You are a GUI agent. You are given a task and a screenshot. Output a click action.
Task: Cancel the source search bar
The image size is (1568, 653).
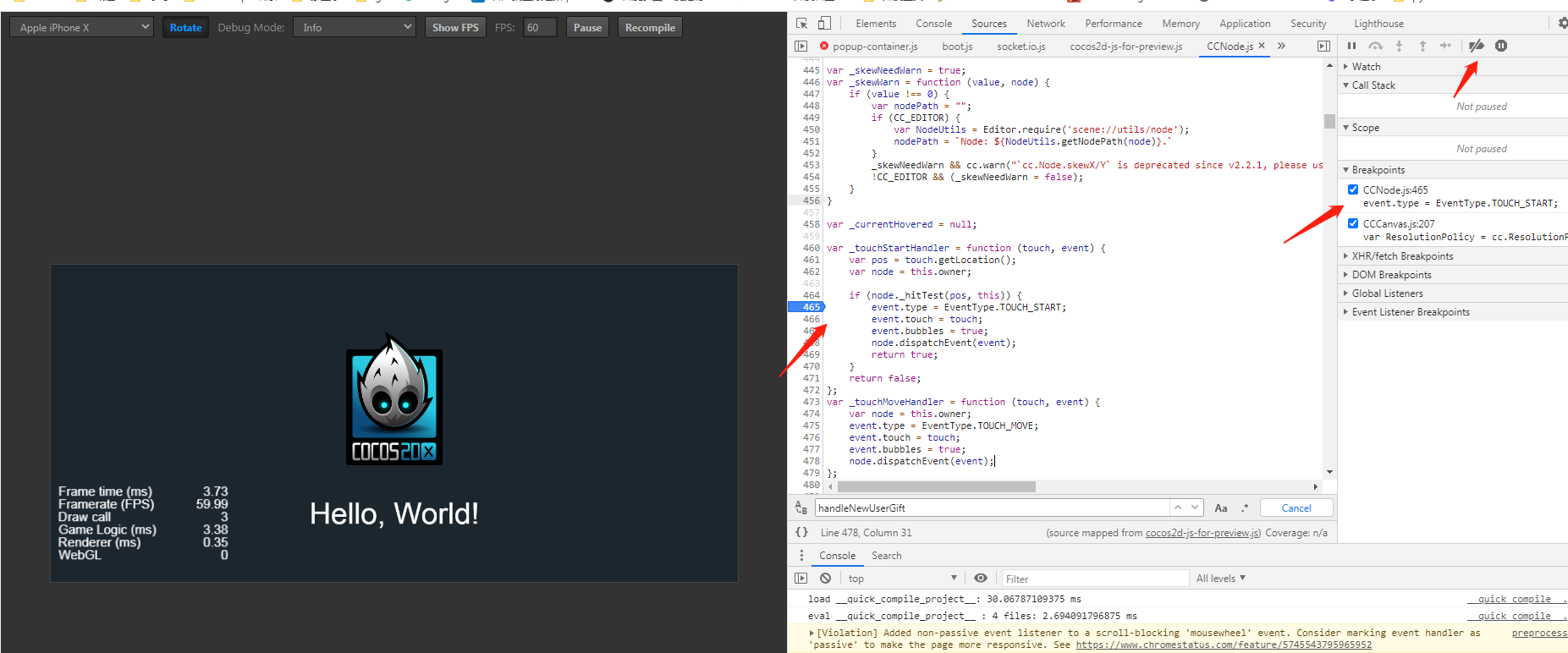1296,508
